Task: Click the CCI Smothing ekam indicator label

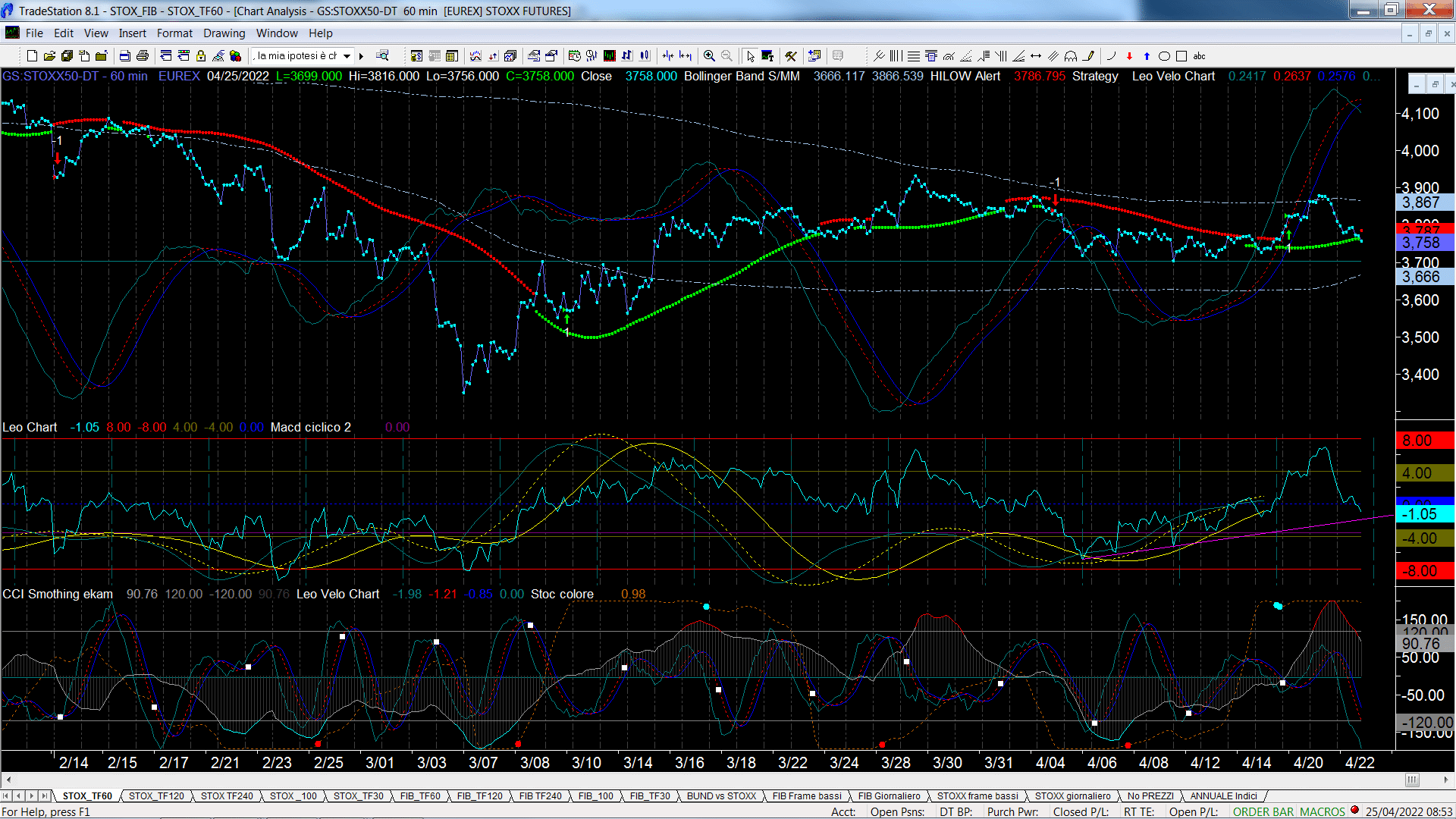Action: tap(58, 595)
